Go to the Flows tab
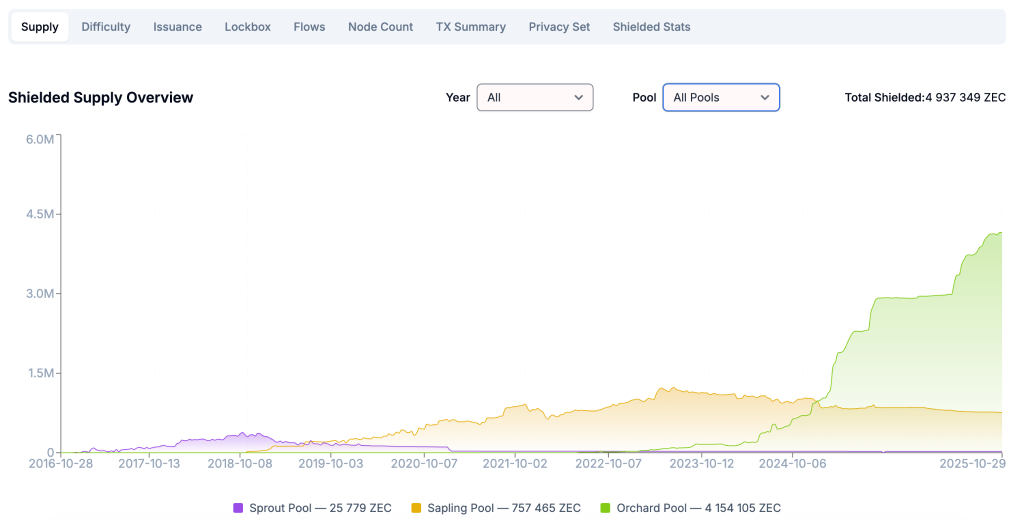 (x=309, y=27)
